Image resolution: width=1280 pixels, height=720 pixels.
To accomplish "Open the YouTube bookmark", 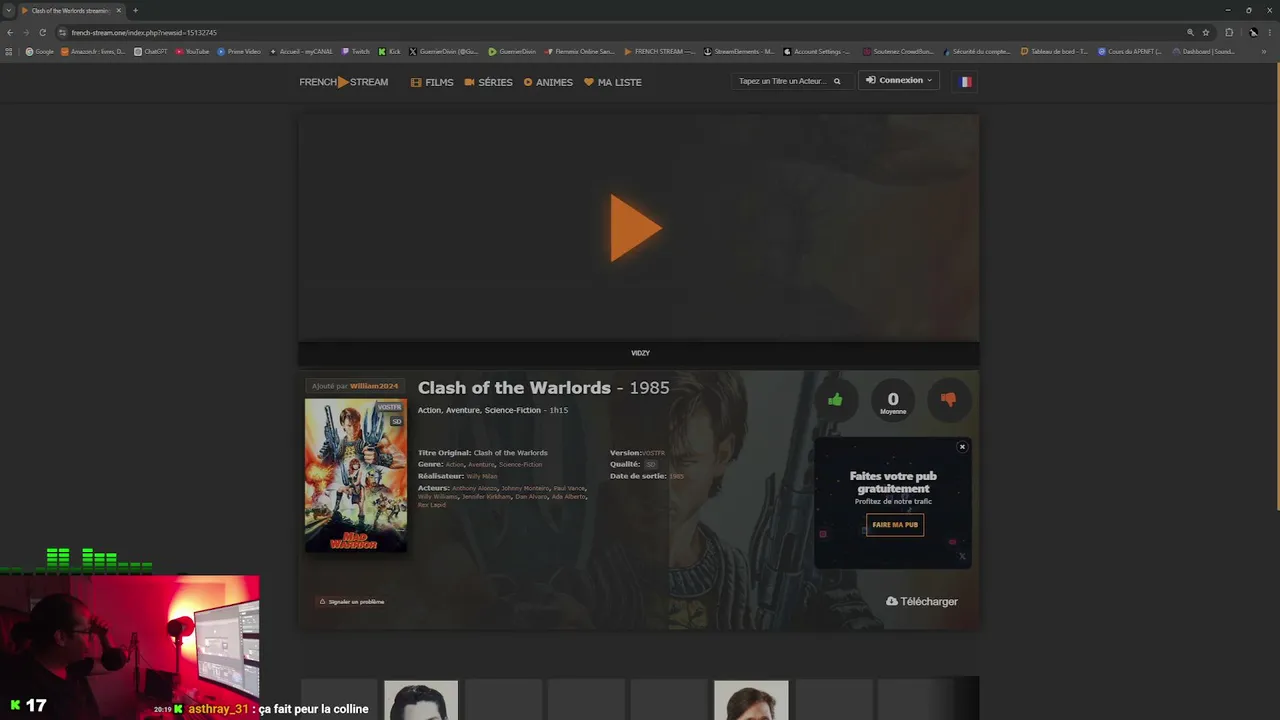I will pos(192,52).
